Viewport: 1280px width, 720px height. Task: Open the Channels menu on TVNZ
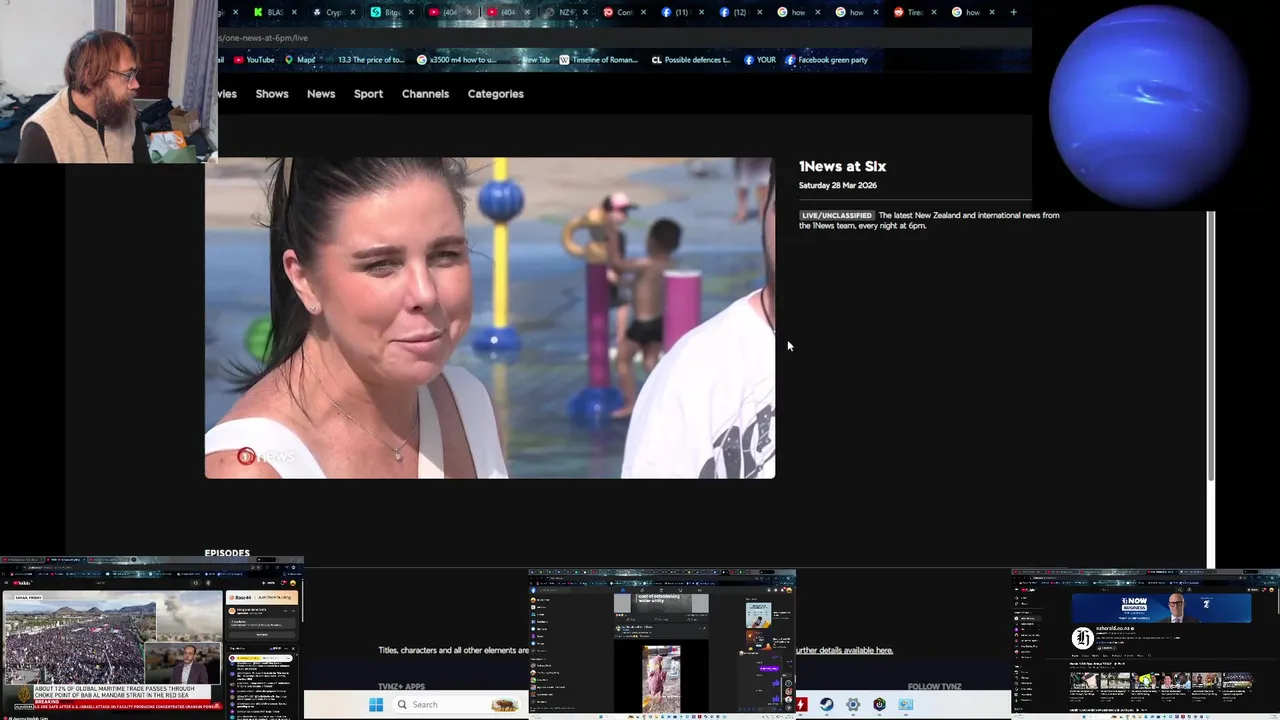coord(425,94)
